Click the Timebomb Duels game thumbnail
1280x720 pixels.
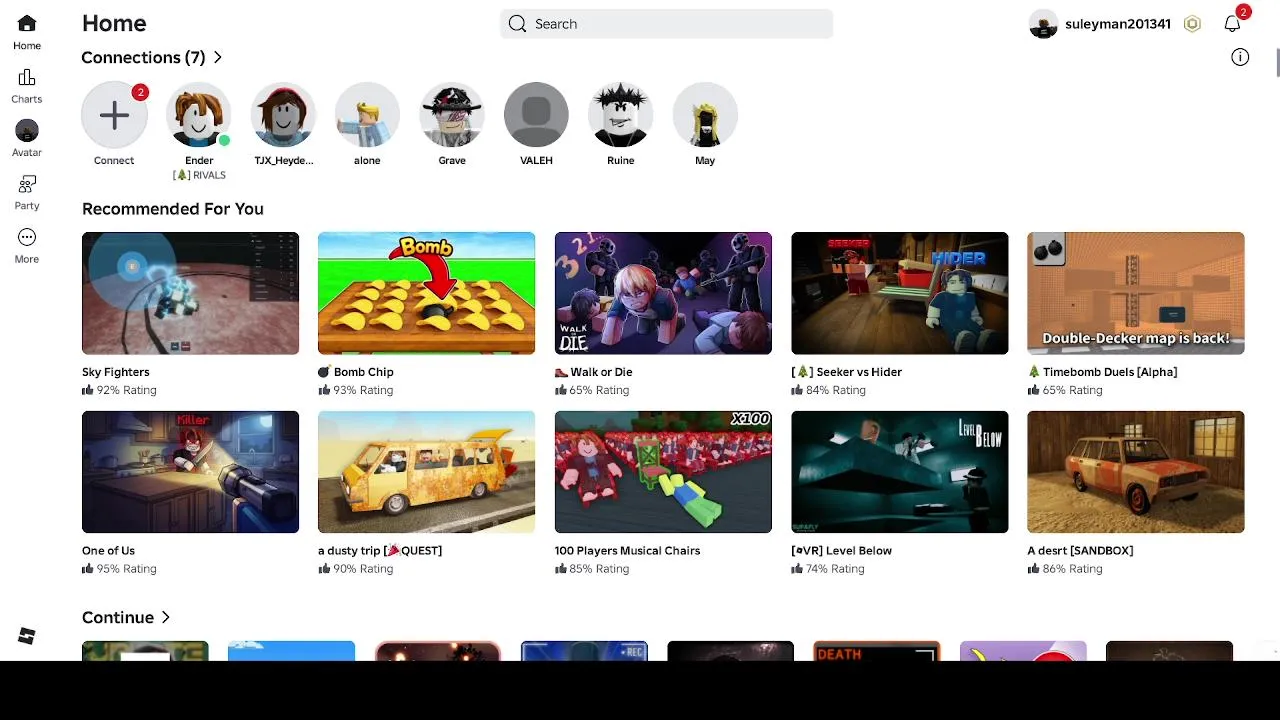click(1135, 293)
